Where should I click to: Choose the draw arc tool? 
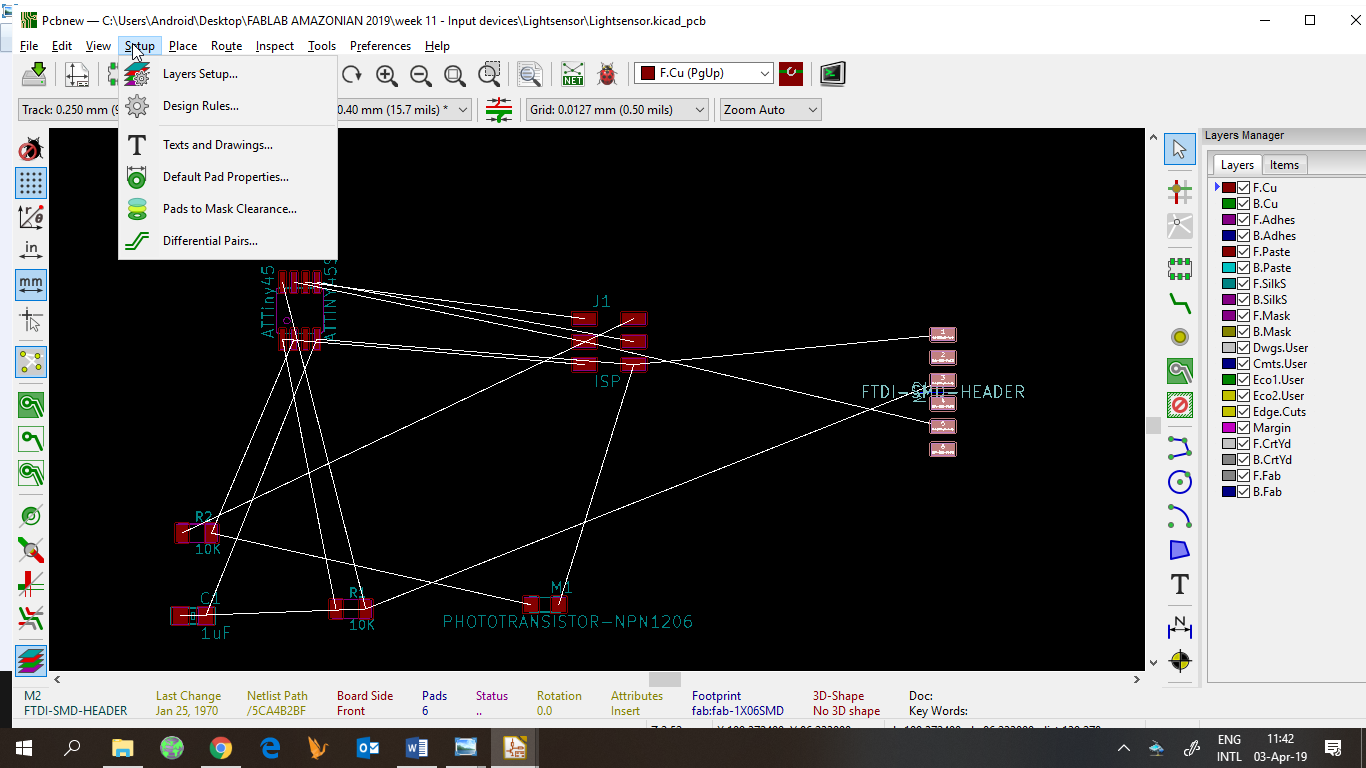(1180, 516)
